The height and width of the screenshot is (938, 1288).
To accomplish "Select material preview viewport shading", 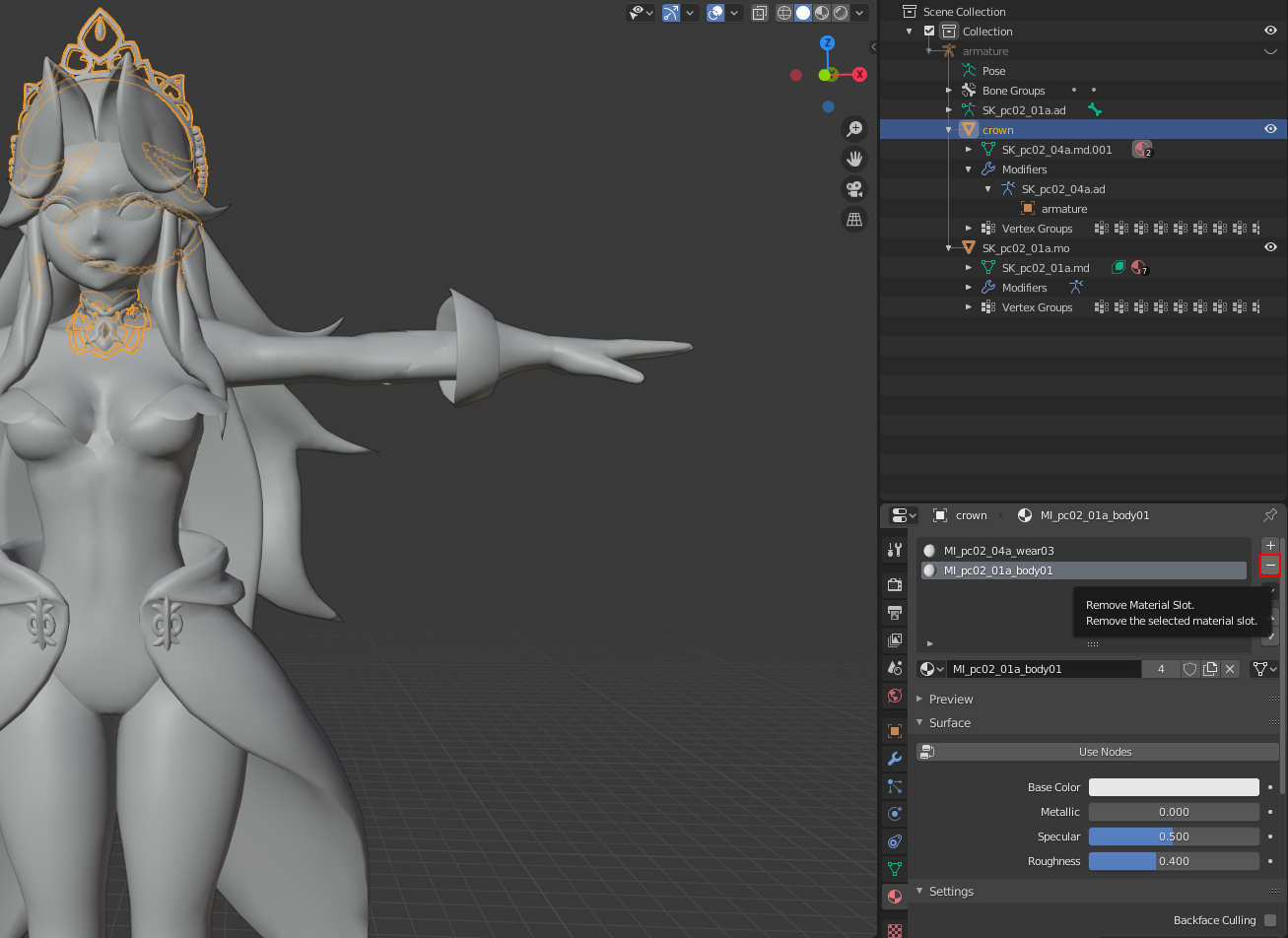I will click(x=822, y=13).
